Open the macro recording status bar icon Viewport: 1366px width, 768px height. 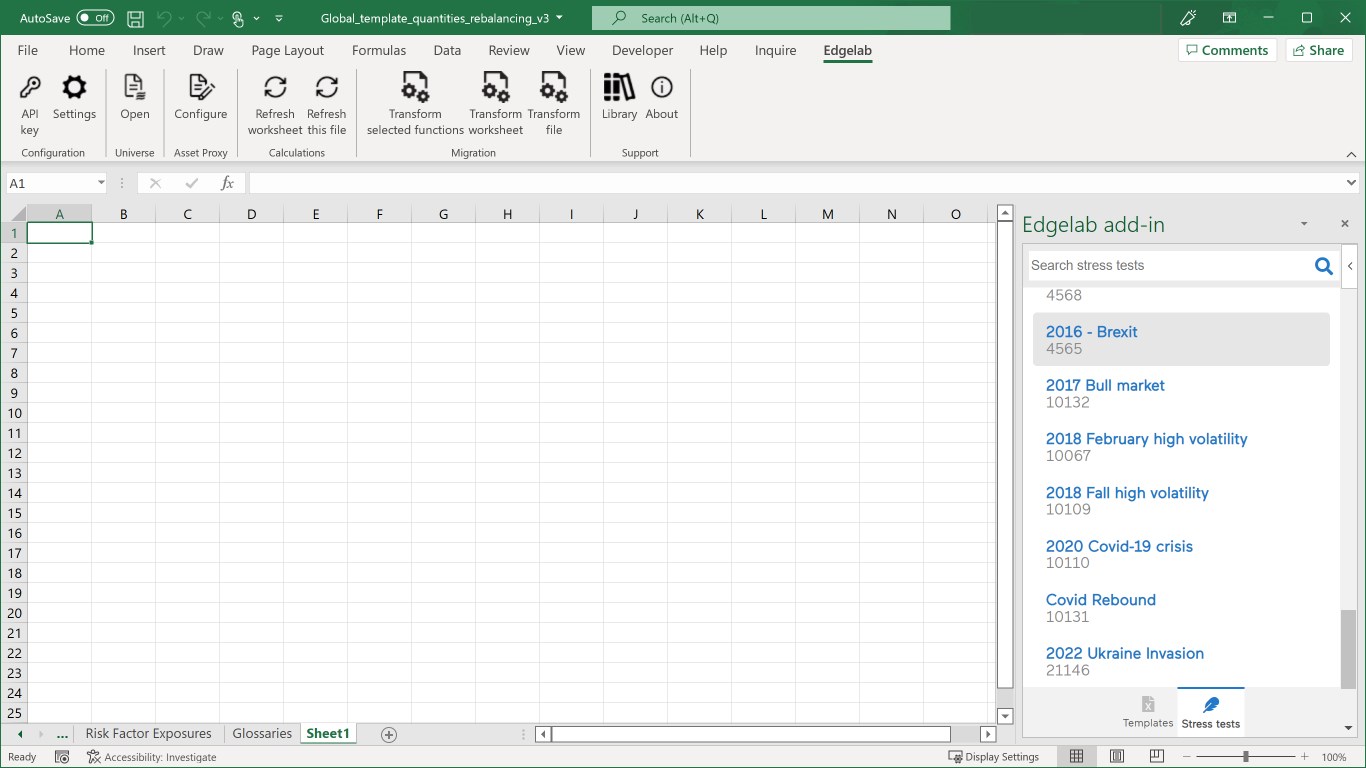tap(62, 757)
